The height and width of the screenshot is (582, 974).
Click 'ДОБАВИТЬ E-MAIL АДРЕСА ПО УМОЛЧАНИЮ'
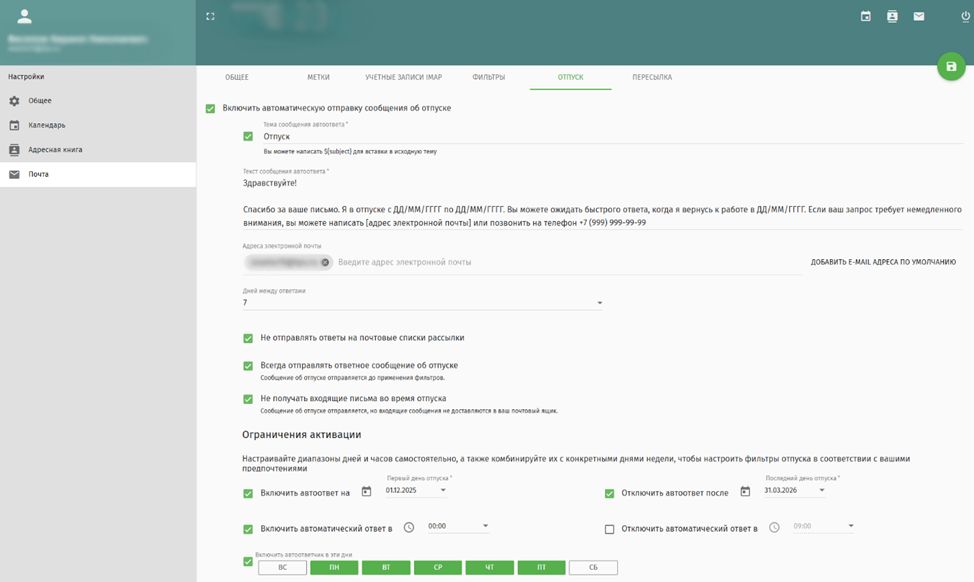[883, 262]
